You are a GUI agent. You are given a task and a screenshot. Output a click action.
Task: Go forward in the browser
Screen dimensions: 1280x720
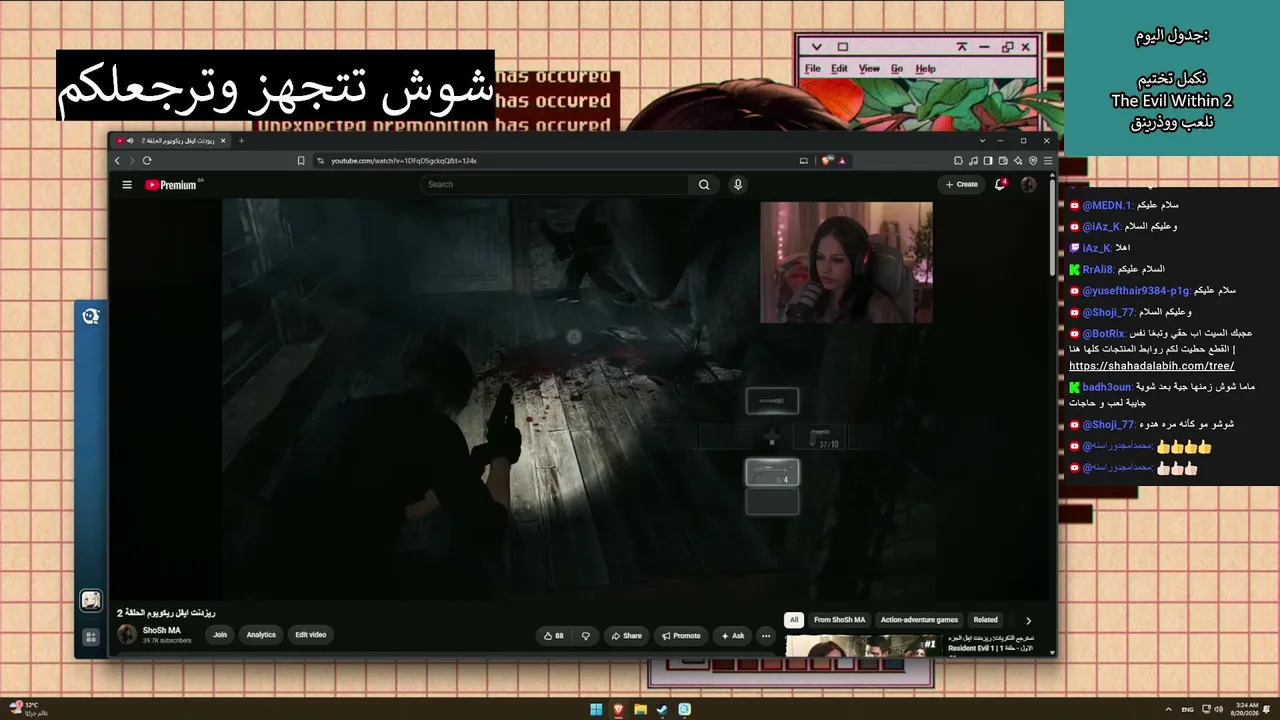coord(131,160)
